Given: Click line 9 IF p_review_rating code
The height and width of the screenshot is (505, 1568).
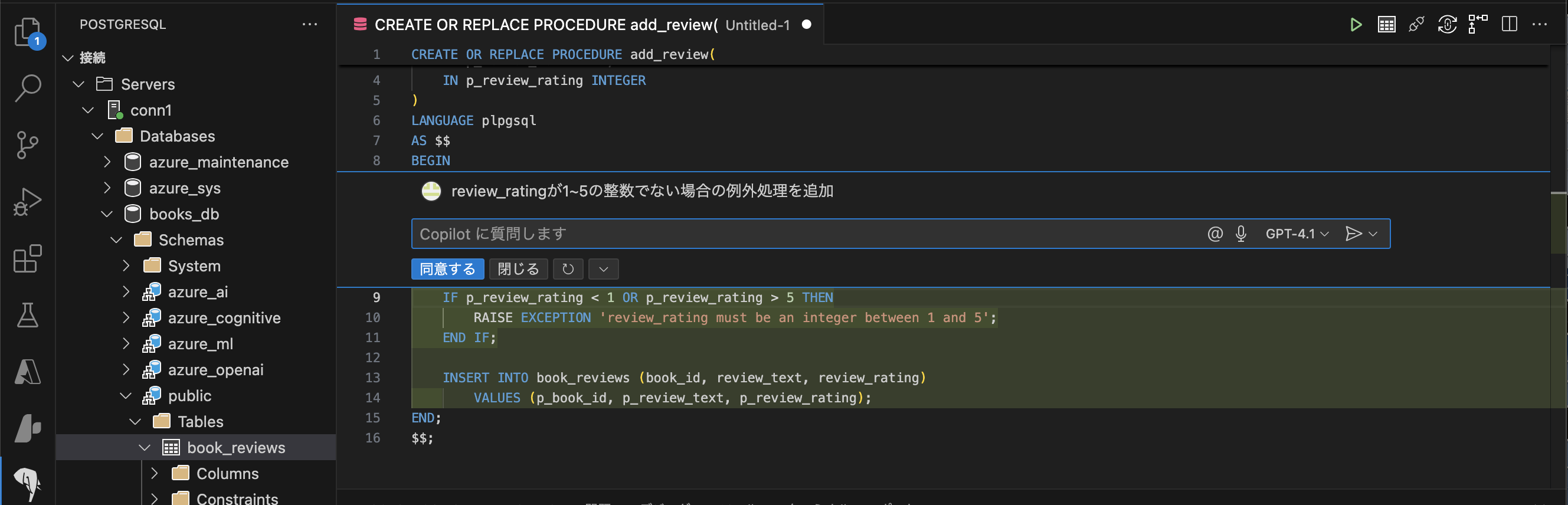Looking at the screenshot, I should pos(637,297).
